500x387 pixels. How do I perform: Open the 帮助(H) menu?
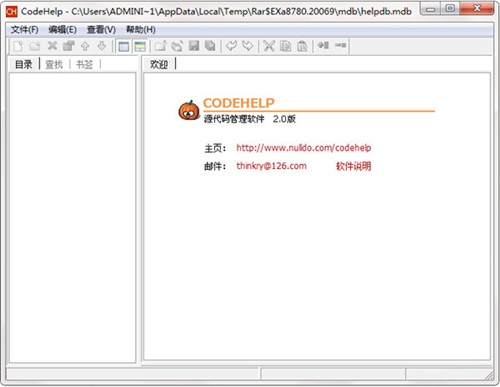pos(140,30)
